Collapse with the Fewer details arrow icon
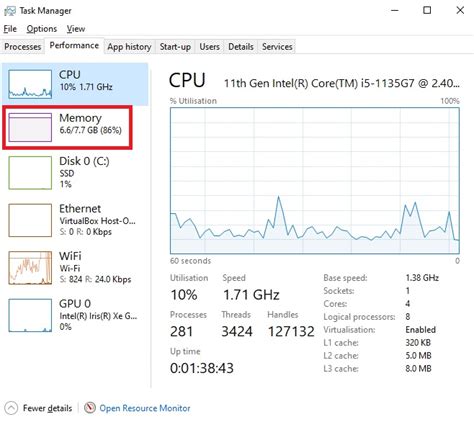The height and width of the screenshot is (422, 474). [x=11, y=408]
